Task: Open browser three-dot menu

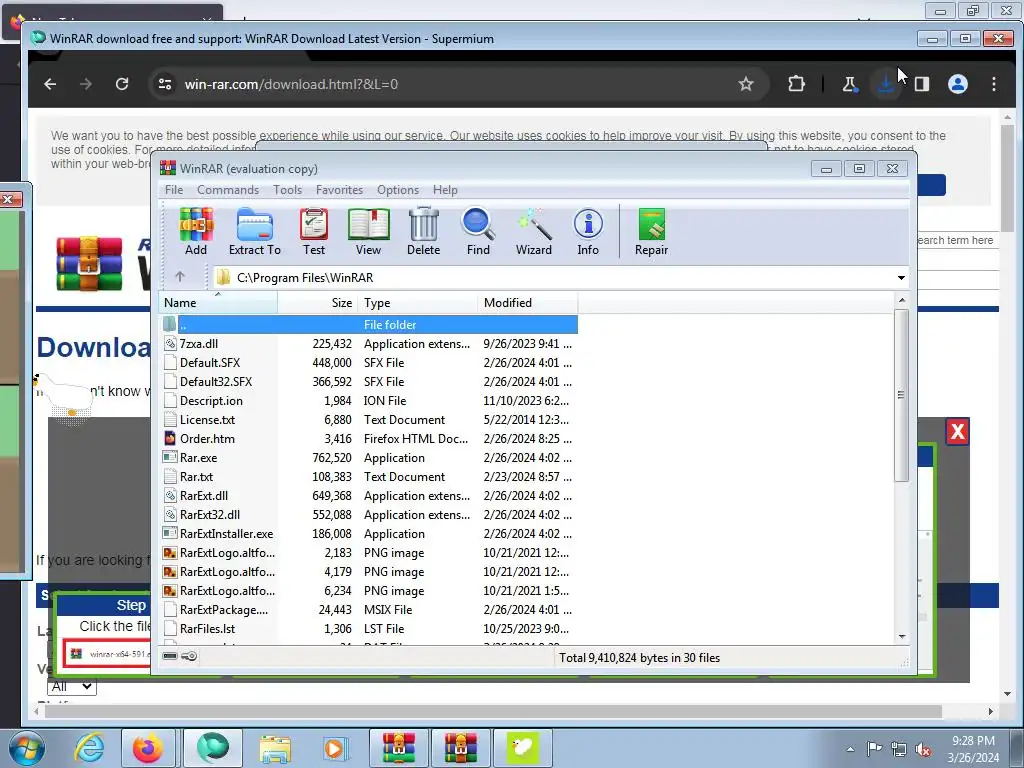Action: [x=994, y=84]
